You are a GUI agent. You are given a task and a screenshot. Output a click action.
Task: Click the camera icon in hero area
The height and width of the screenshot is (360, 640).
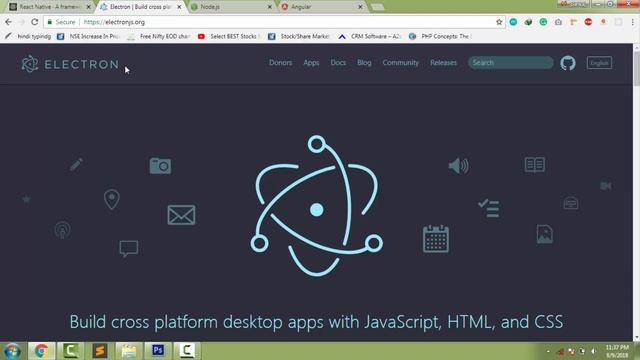click(160, 166)
